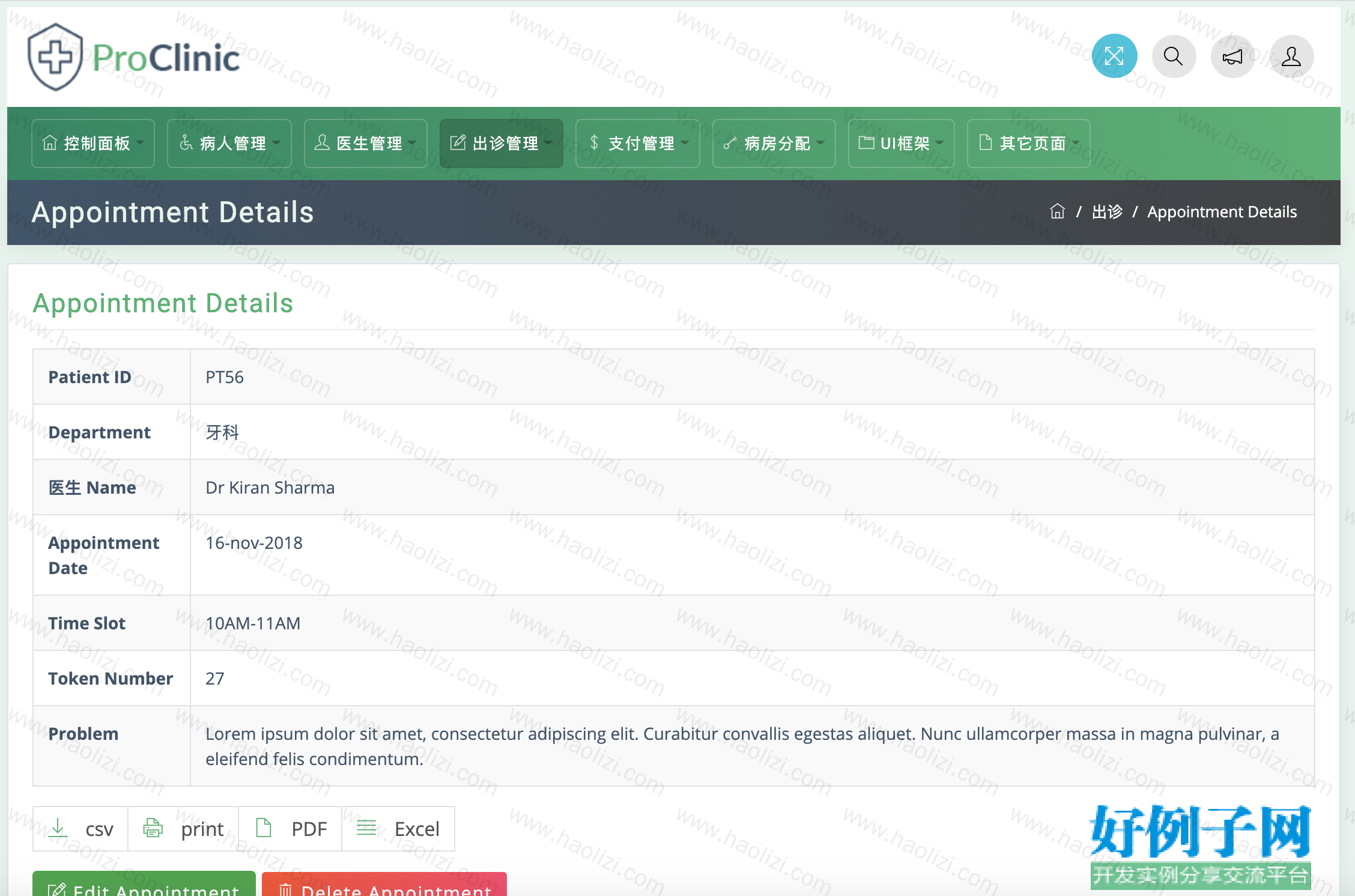Expand the 病人管理 dropdown arrow
The height and width of the screenshot is (896, 1355).
[x=276, y=143]
